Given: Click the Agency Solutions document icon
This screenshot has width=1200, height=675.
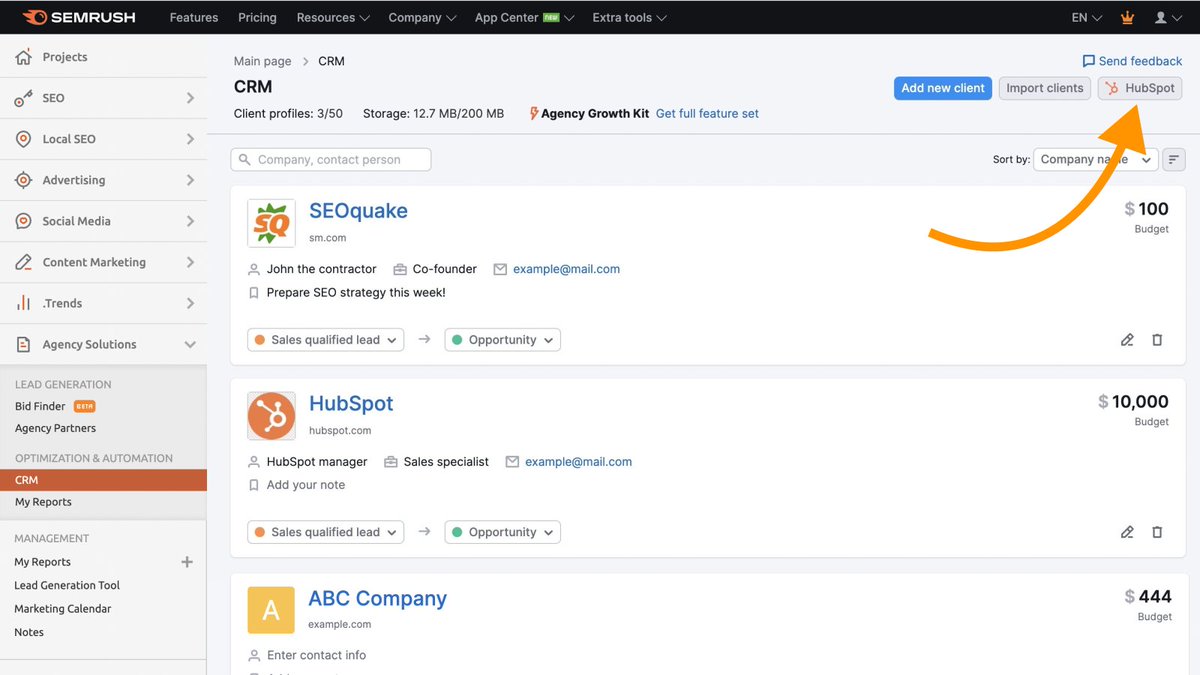Looking at the screenshot, I should pyautogui.click(x=23, y=344).
